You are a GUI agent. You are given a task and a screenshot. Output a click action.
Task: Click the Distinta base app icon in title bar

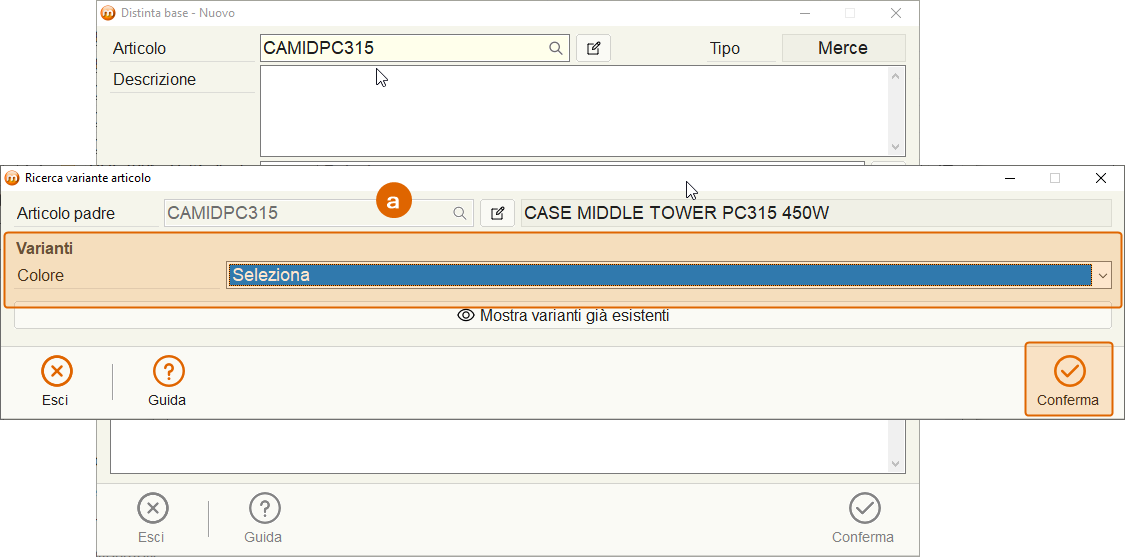point(108,13)
